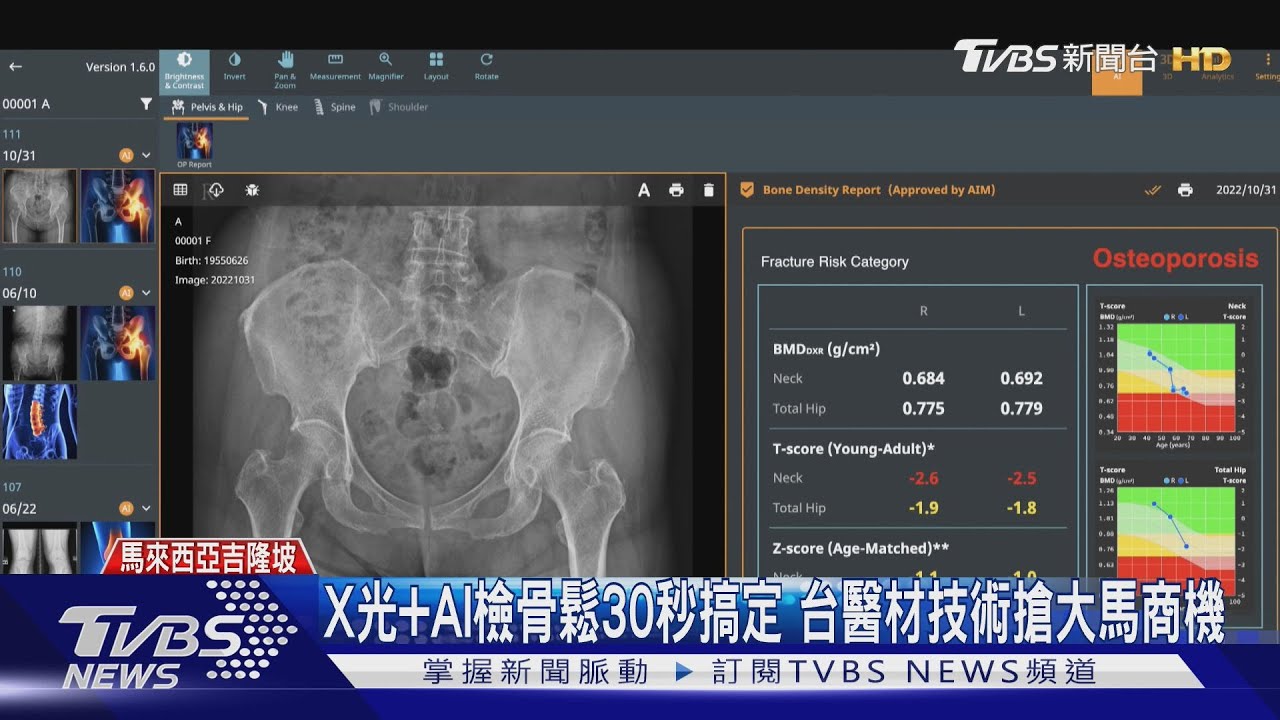Click the right total hip BMD 0.775

pos(923,408)
